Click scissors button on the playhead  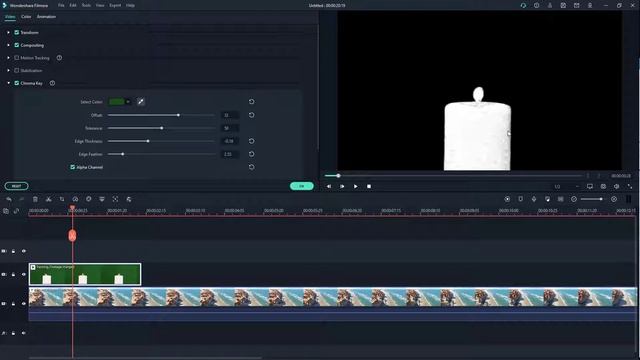[72, 236]
